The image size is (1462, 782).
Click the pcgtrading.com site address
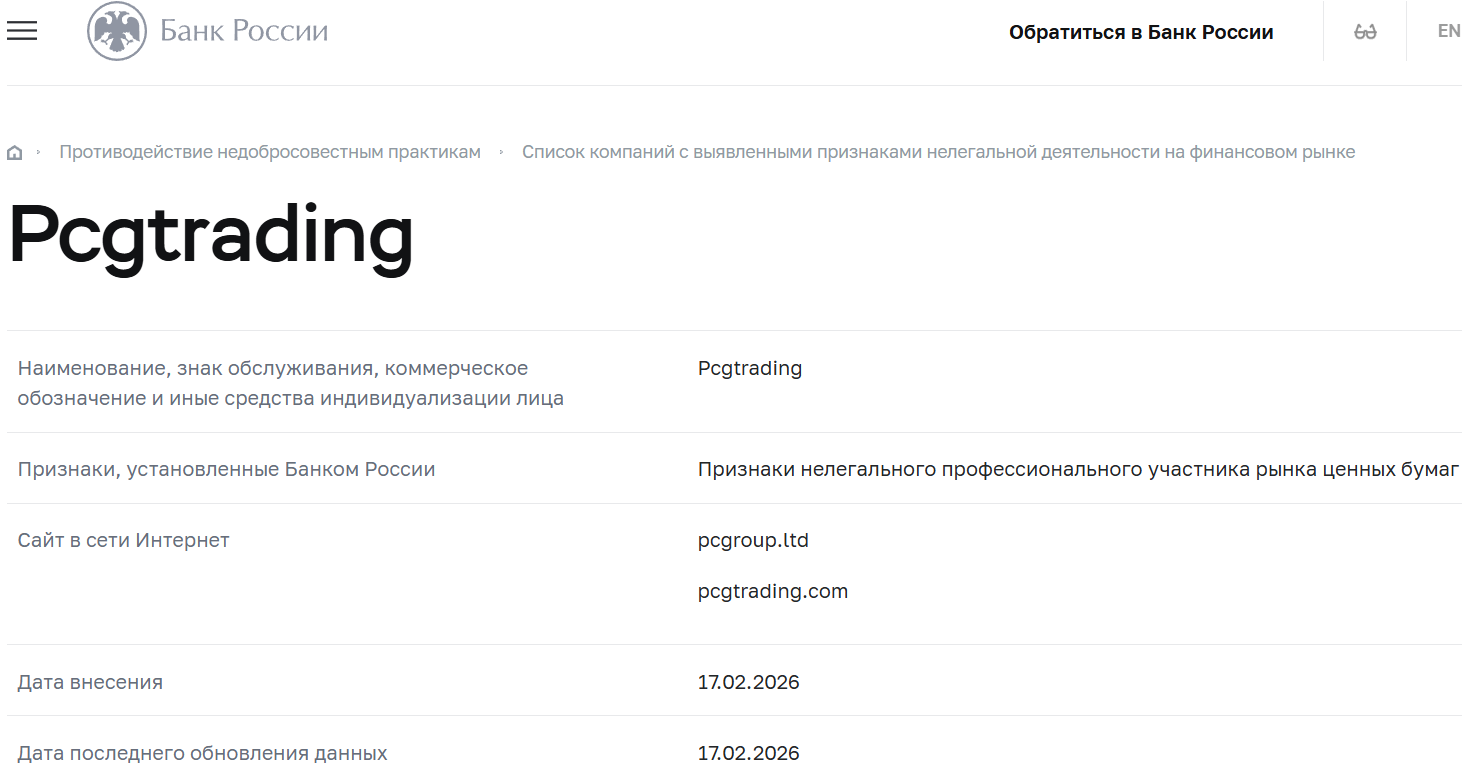click(x=771, y=591)
